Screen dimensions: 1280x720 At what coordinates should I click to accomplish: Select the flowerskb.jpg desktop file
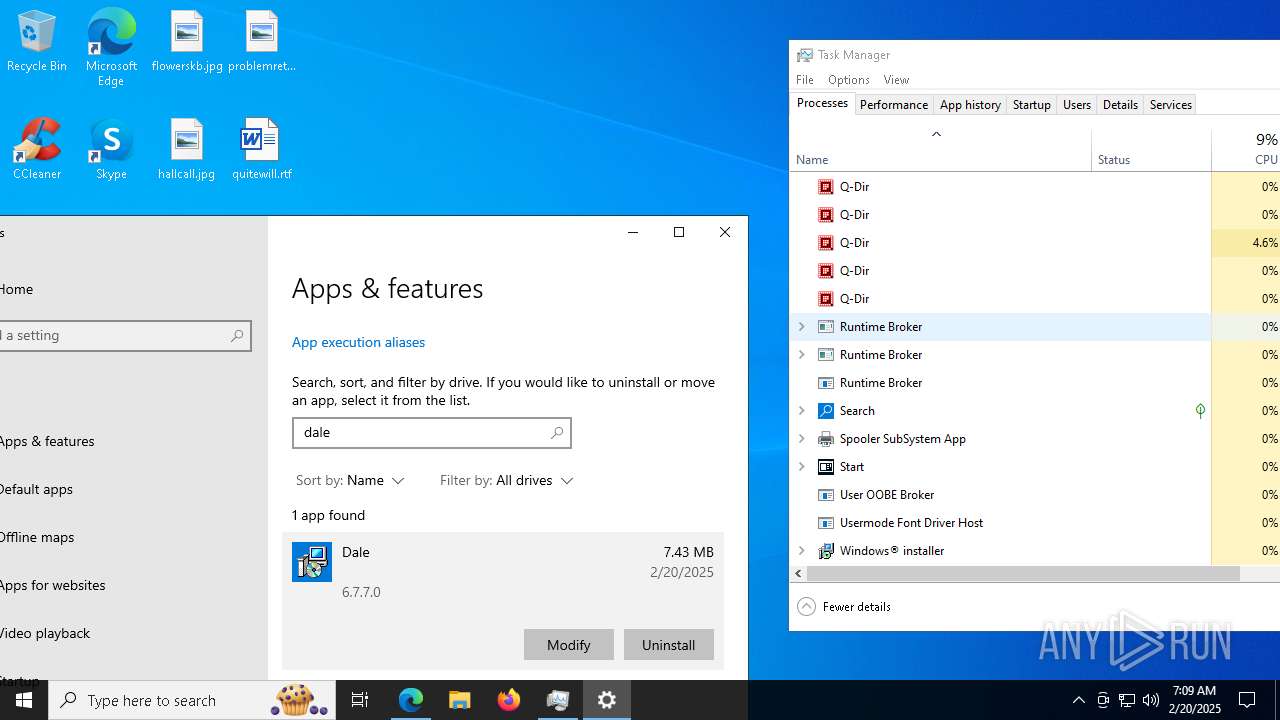[x=187, y=41]
